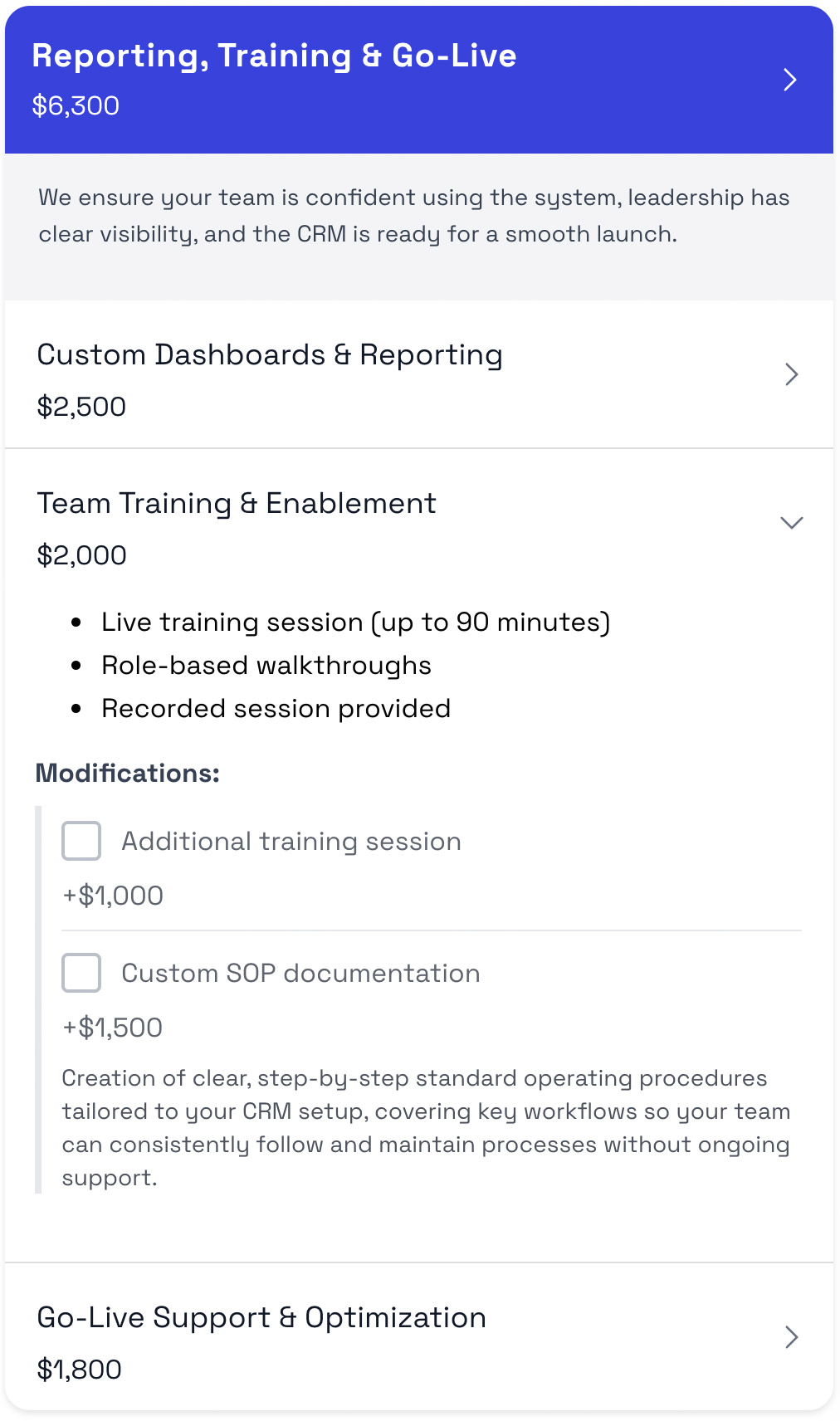Click the +$1,500 modification price

coord(113,1028)
